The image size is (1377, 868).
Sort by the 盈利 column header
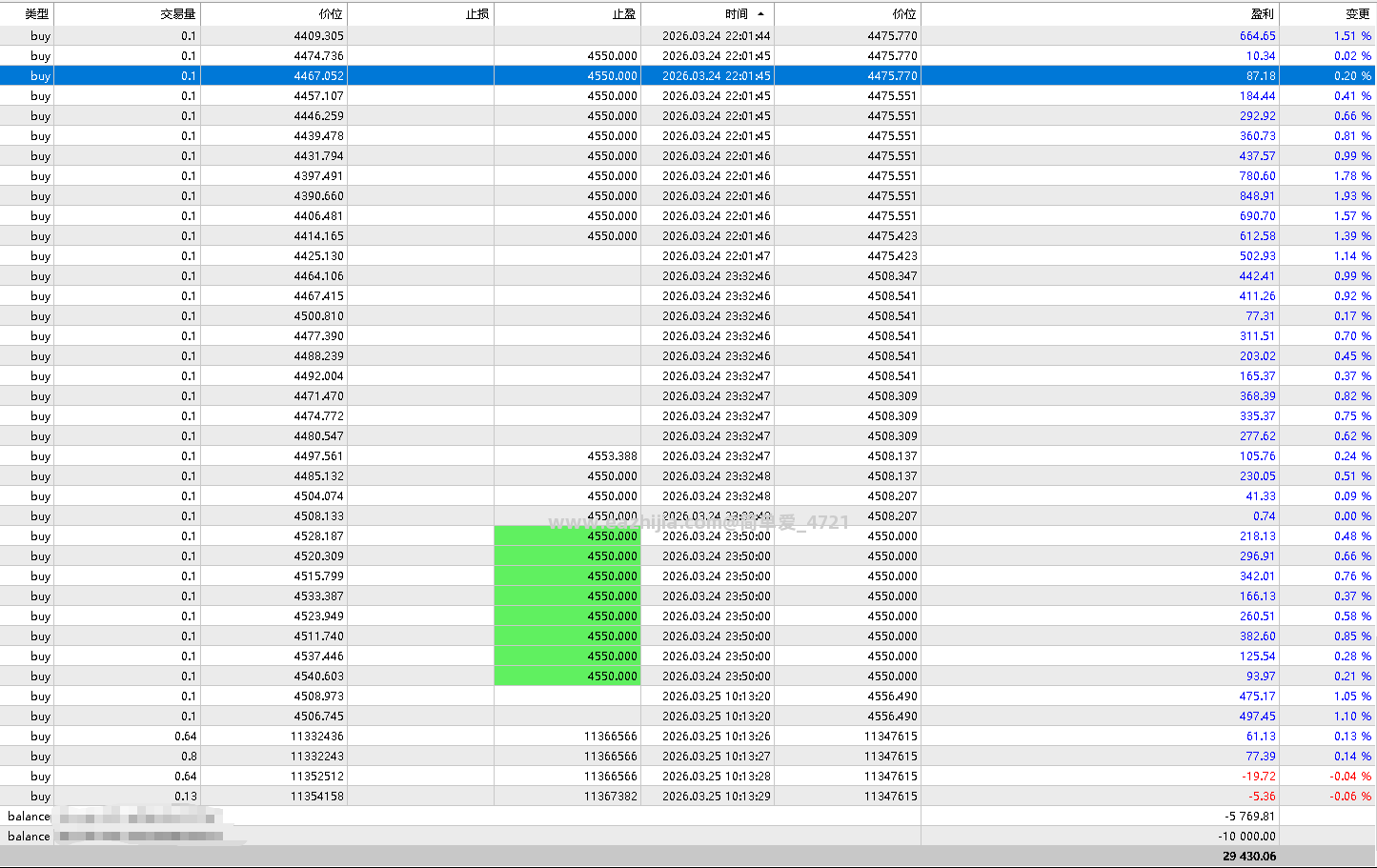coord(1101,14)
